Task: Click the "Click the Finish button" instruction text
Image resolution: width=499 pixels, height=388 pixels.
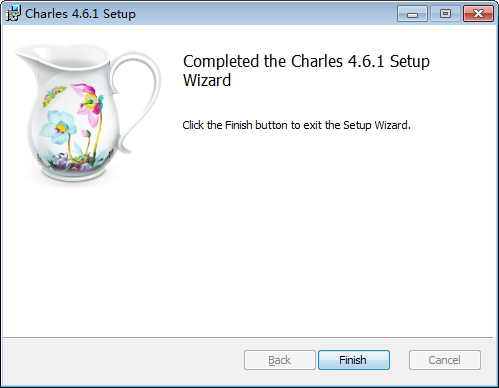Action: click(x=296, y=125)
